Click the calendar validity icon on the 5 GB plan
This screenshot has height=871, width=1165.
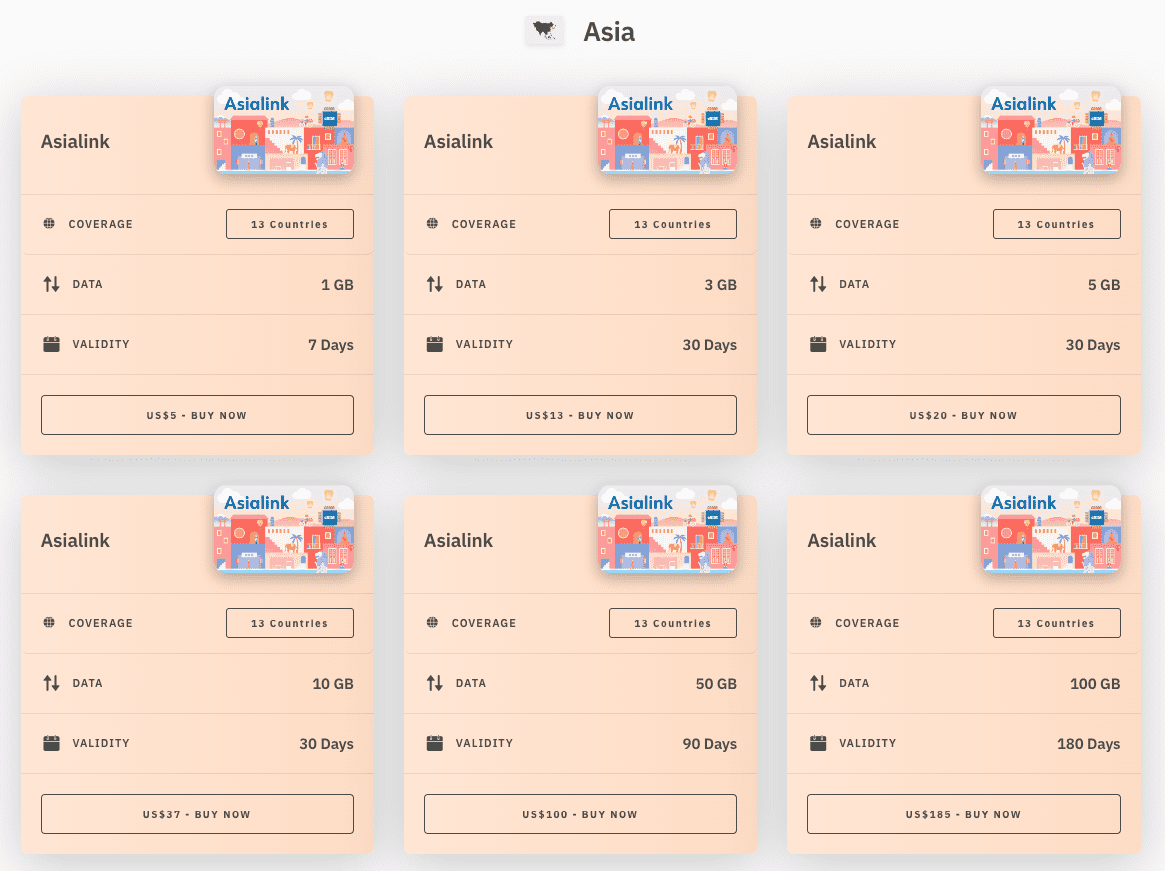coord(819,344)
